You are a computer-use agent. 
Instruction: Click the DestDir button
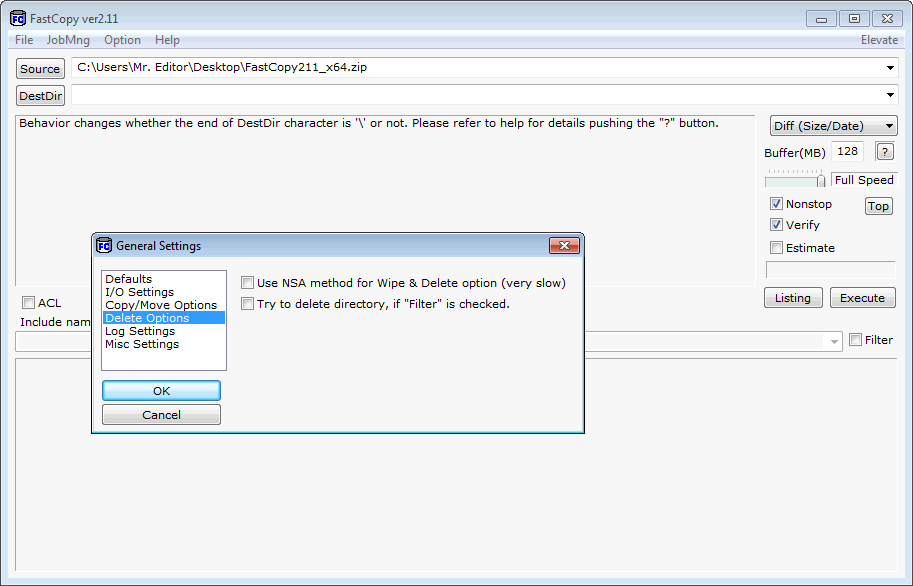point(40,96)
